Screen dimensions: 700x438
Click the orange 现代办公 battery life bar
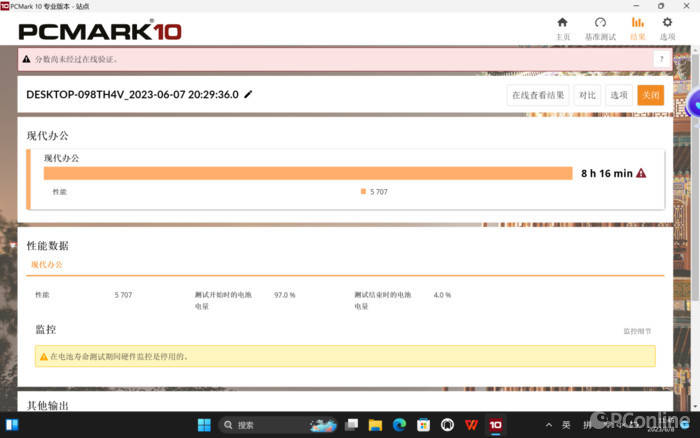(308, 173)
